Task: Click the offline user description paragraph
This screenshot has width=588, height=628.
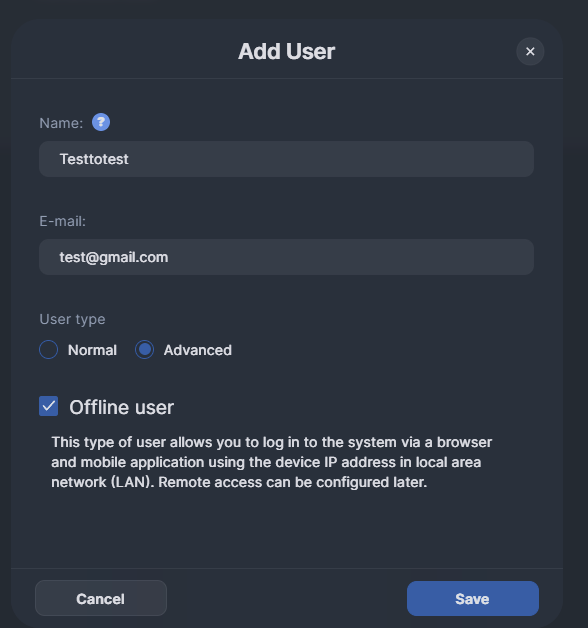Action: point(272,462)
